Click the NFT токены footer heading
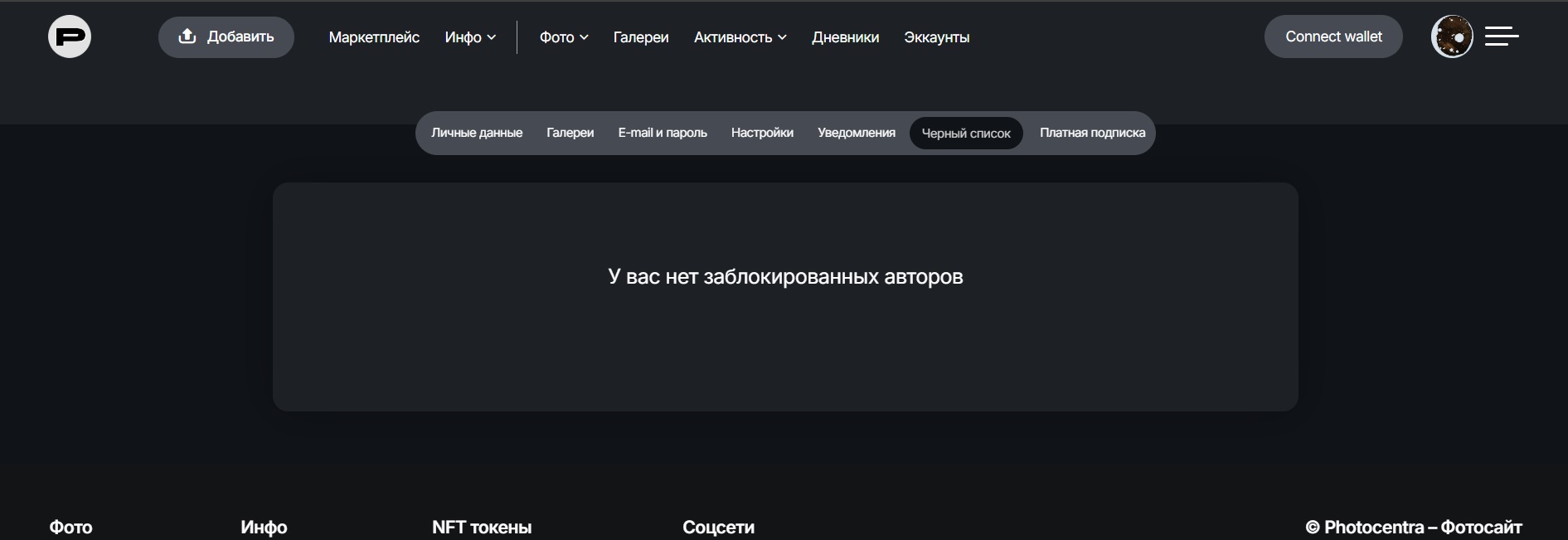The image size is (1568, 540). [x=482, y=527]
